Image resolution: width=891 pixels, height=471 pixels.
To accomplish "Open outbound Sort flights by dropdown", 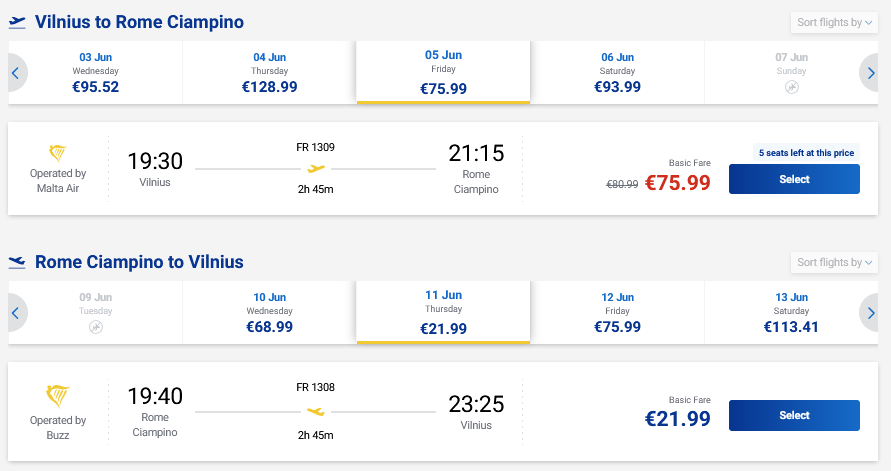I will [x=835, y=22].
